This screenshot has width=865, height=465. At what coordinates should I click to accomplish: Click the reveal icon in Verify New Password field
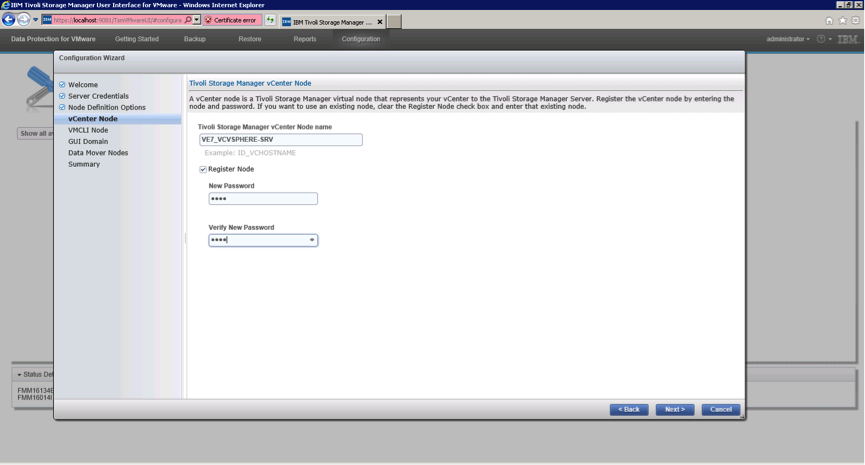(x=312, y=240)
